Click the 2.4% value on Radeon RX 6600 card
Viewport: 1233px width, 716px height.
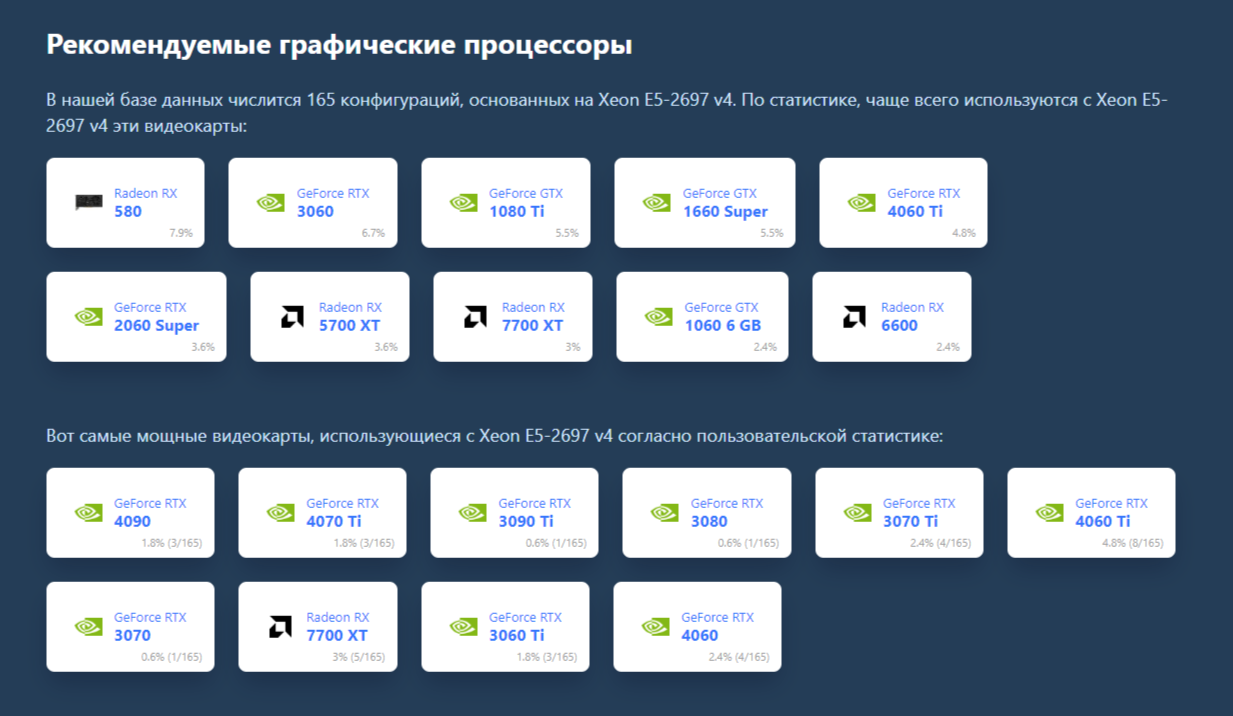pos(948,347)
